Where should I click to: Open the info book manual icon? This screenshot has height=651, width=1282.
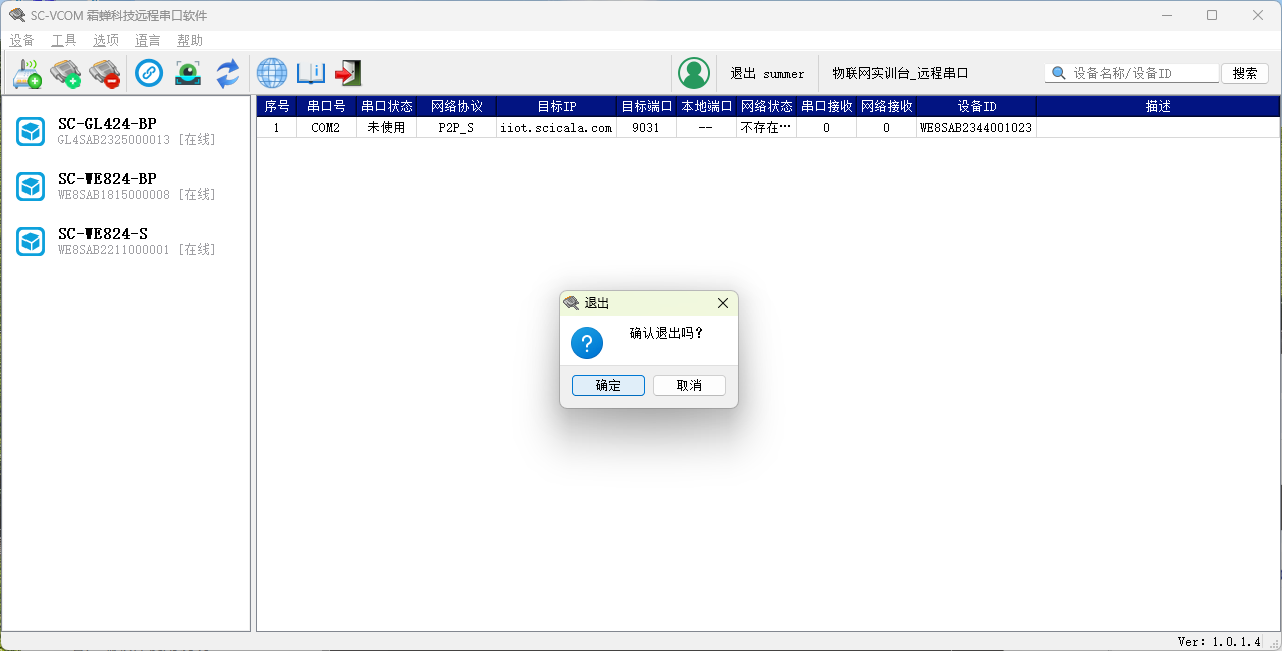(x=311, y=73)
